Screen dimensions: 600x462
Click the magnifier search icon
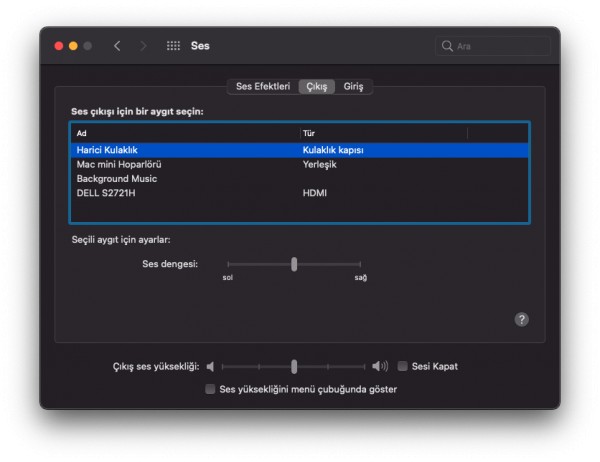point(447,46)
